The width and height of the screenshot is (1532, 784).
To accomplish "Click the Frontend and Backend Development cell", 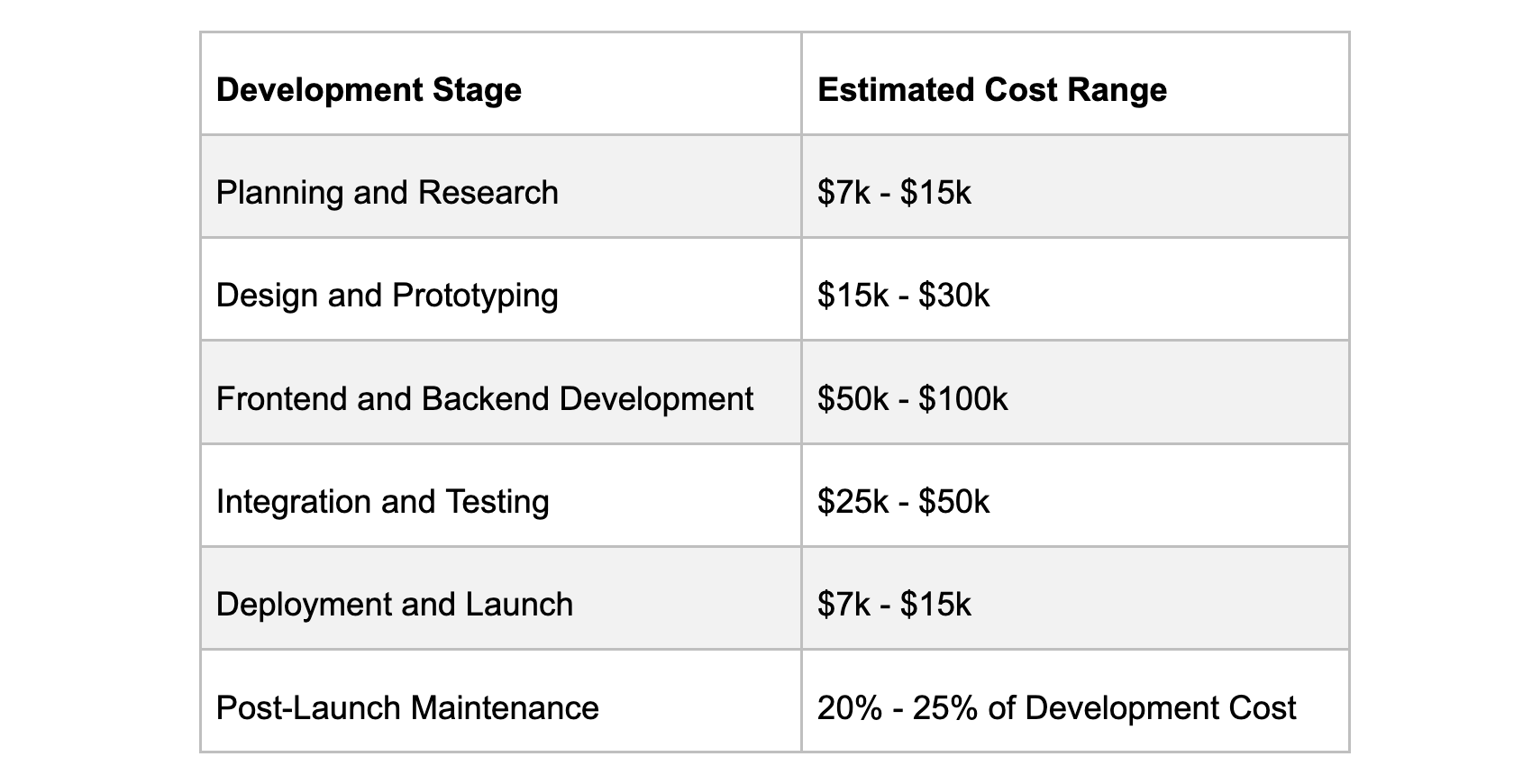I will pos(485,398).
